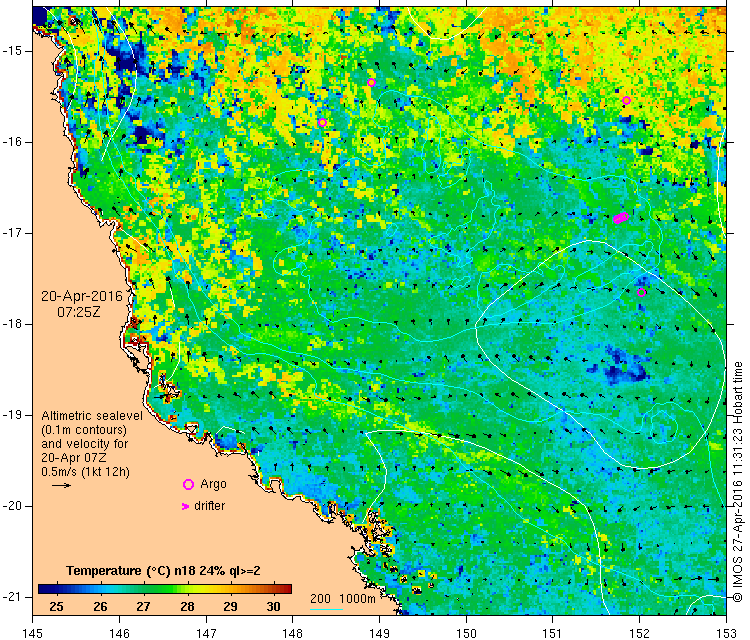The image size is (750, 640).
Task: Click the 'Altimetric sealevel' caption line
Action: [x=92, y=416]
